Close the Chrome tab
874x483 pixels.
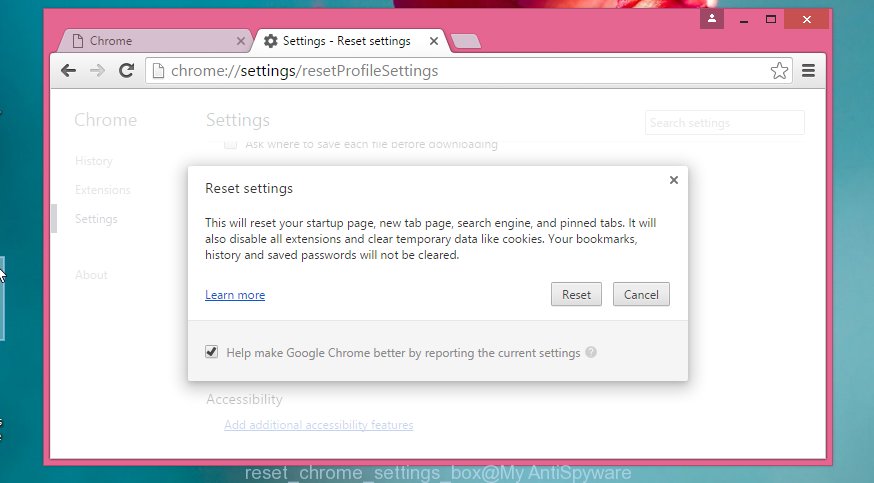[x=240, y=41]
